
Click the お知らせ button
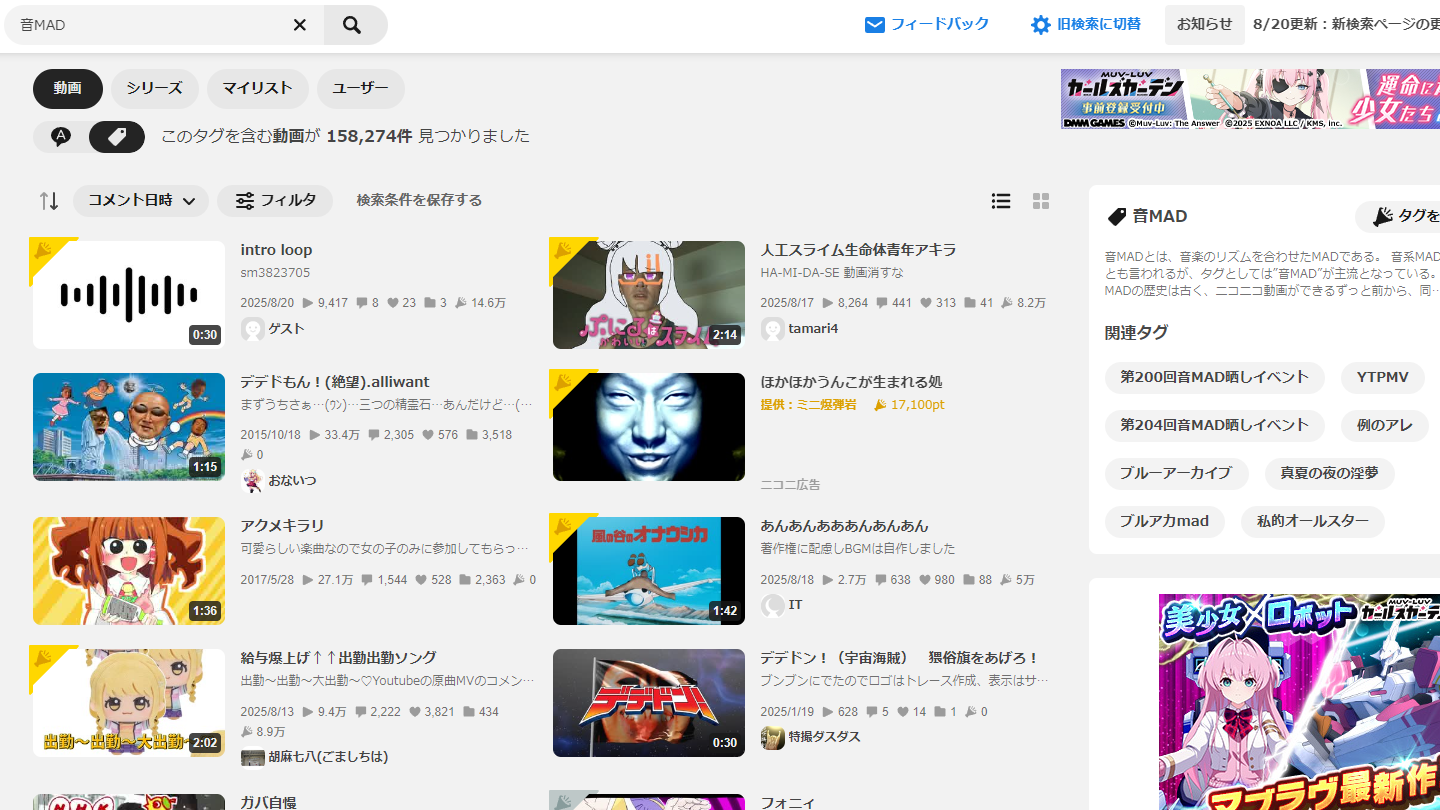pos(1205,25)
